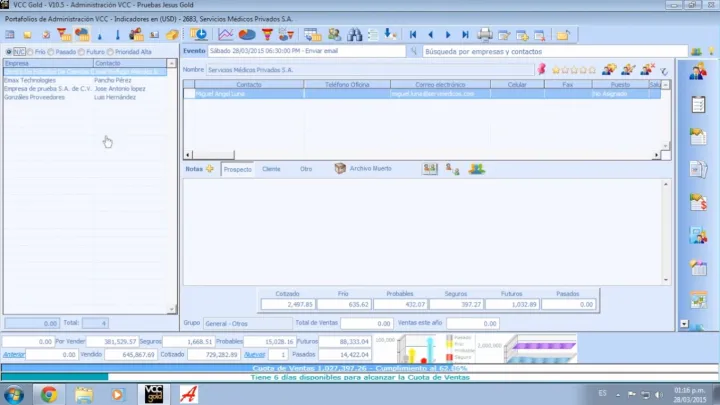Click the binoculars search icon in toolbar
This screenshot has height=405, width=720.
[x=354, y=35]
